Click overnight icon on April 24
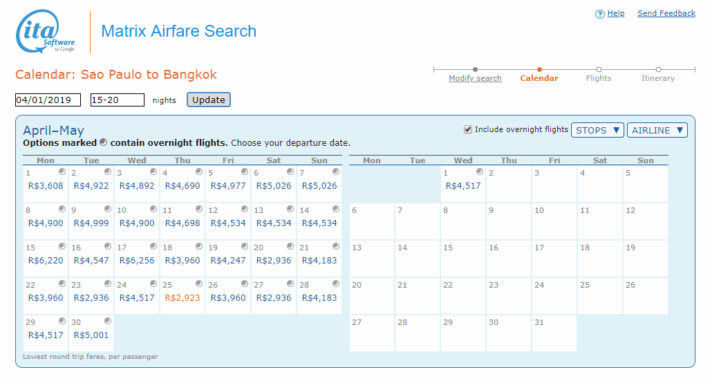The width and height of the screenshot is (710, 381). pos(154,284)
